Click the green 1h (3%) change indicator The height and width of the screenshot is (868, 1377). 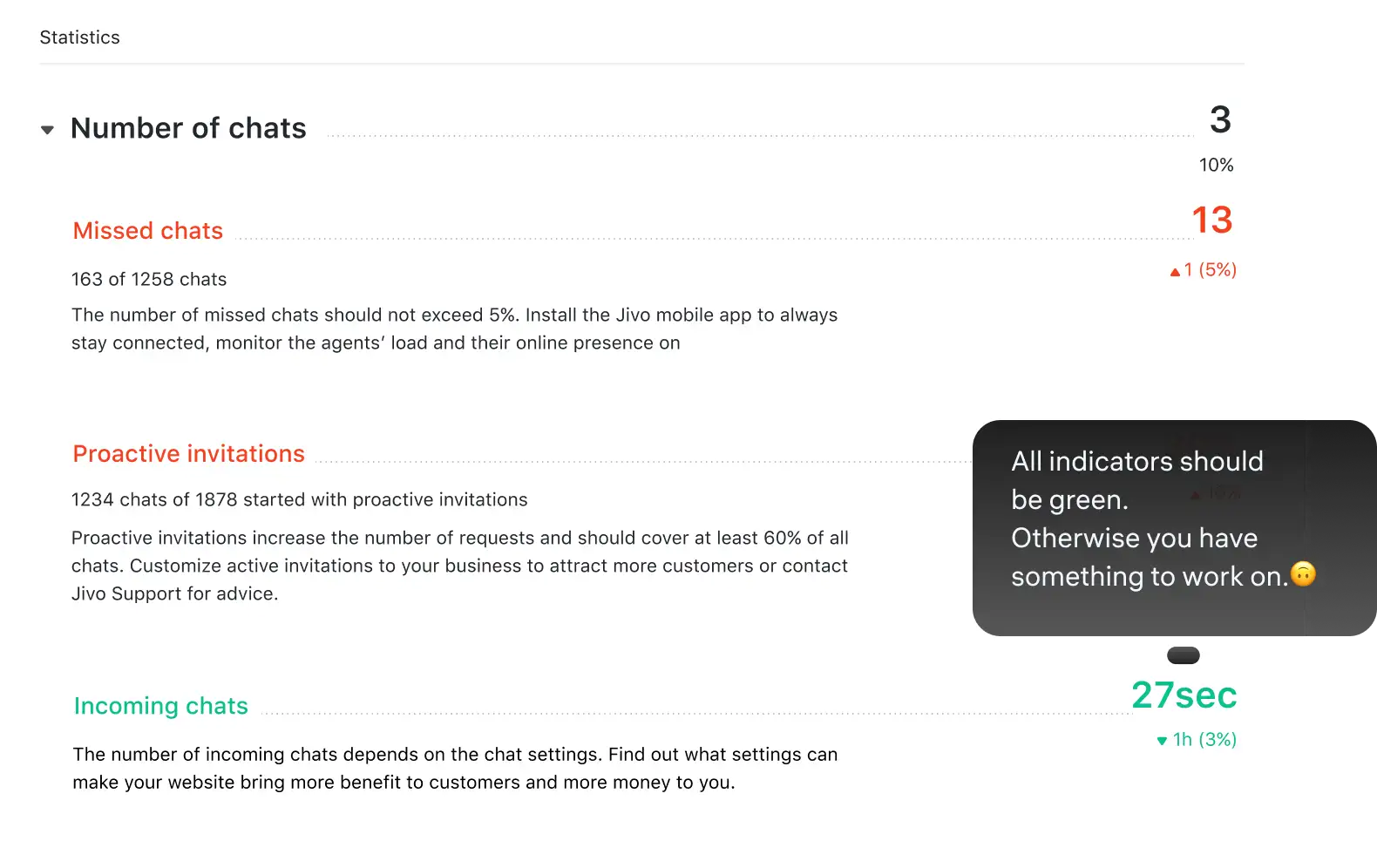(1204, 740)
